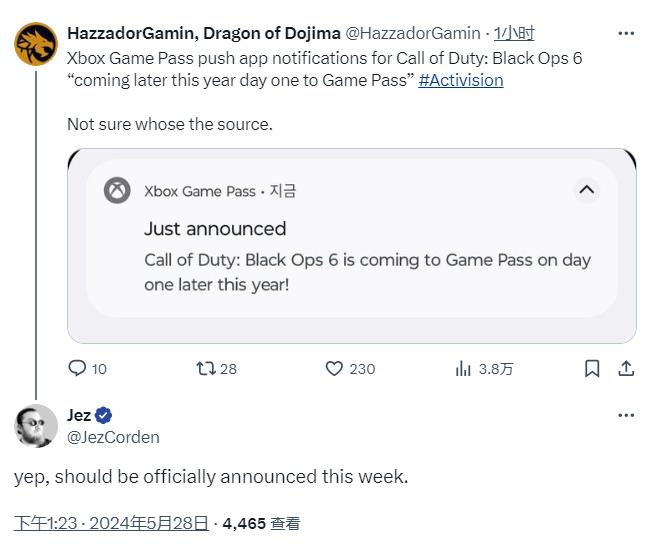Open more options on HazzadorGamin's tweet
Screen dimensions: 652x548
click(626, 33)
